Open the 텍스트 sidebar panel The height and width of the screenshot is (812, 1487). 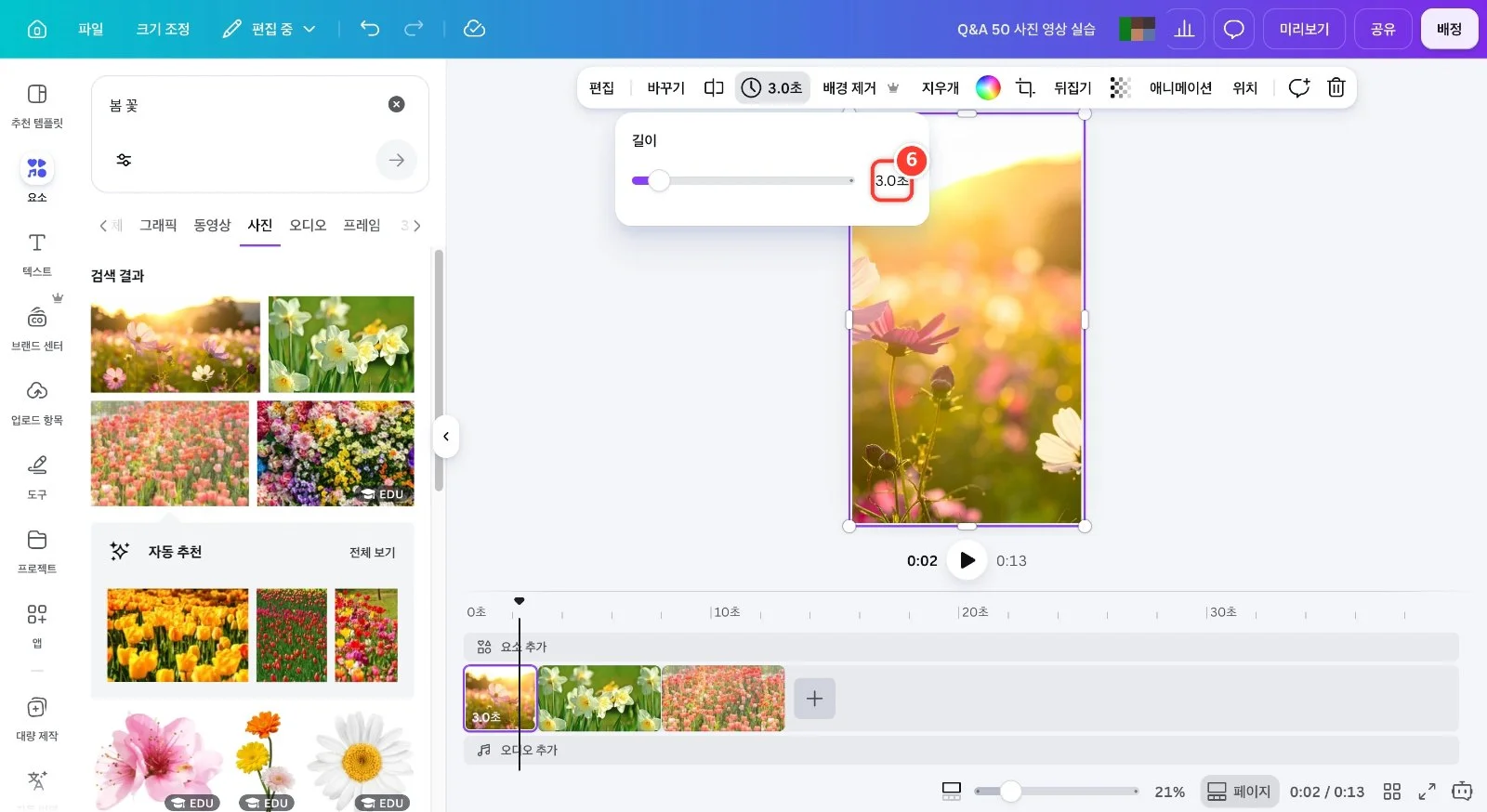point(37,254)
